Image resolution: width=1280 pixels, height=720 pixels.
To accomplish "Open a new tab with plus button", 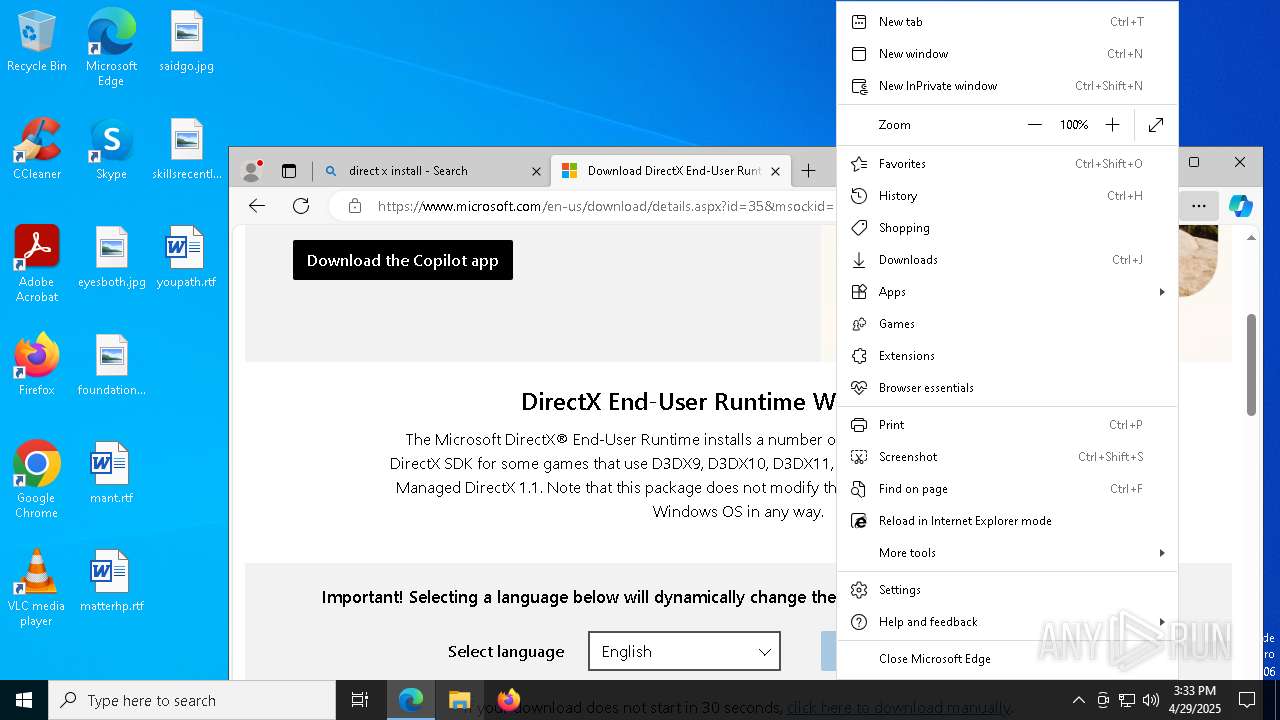I will (x=808, y=171).
